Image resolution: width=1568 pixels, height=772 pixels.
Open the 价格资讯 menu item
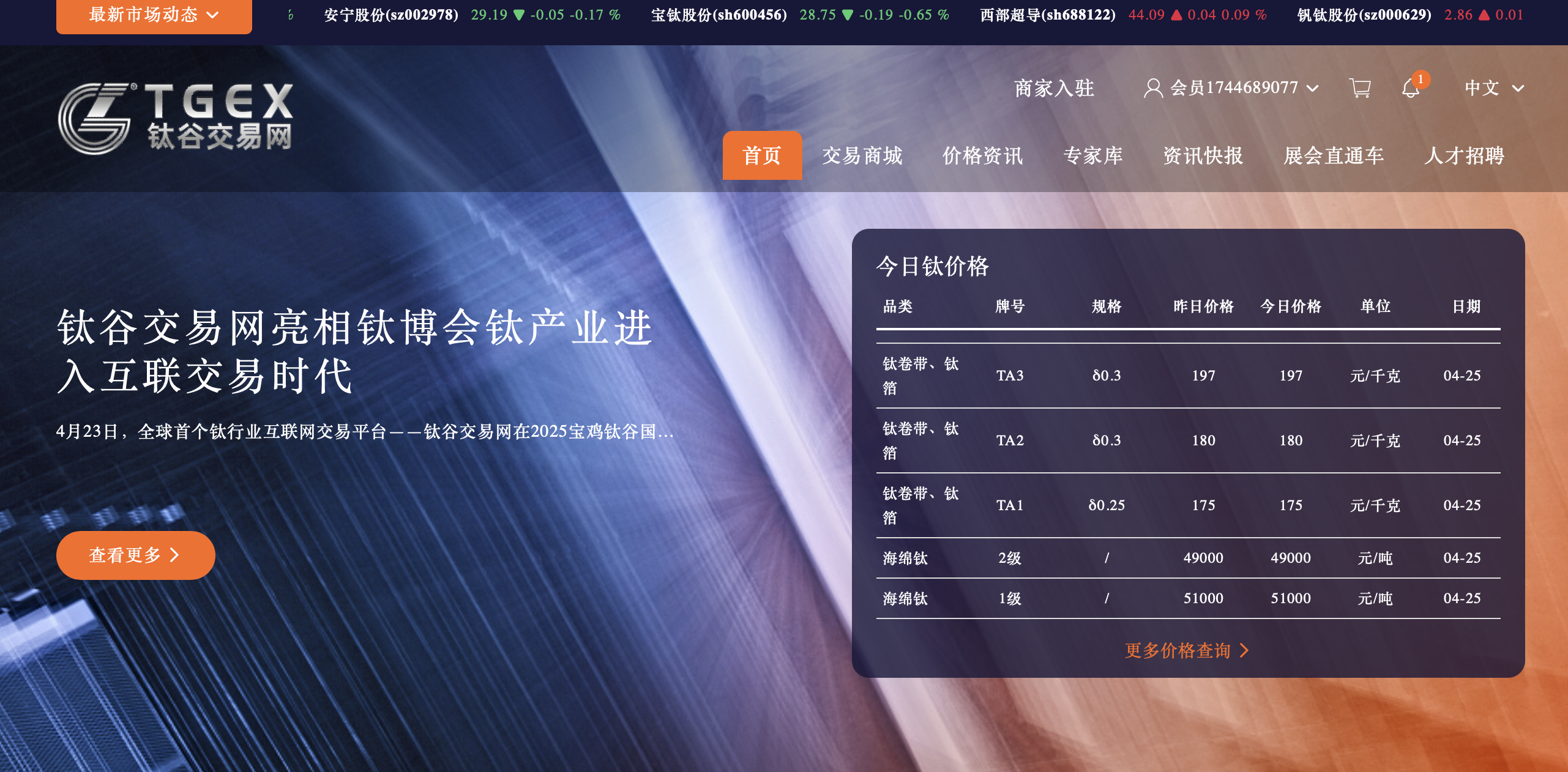982,156
